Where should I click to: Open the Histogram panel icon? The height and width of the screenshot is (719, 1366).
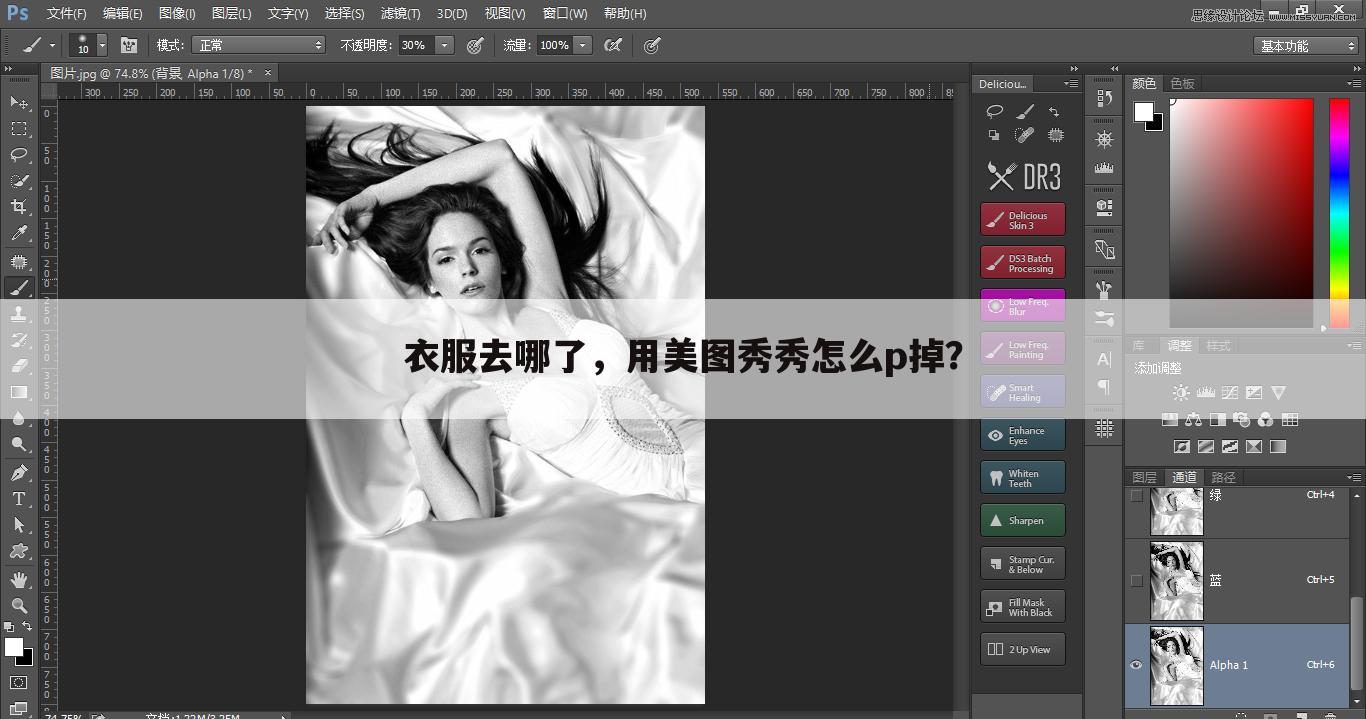[1104, 168]
